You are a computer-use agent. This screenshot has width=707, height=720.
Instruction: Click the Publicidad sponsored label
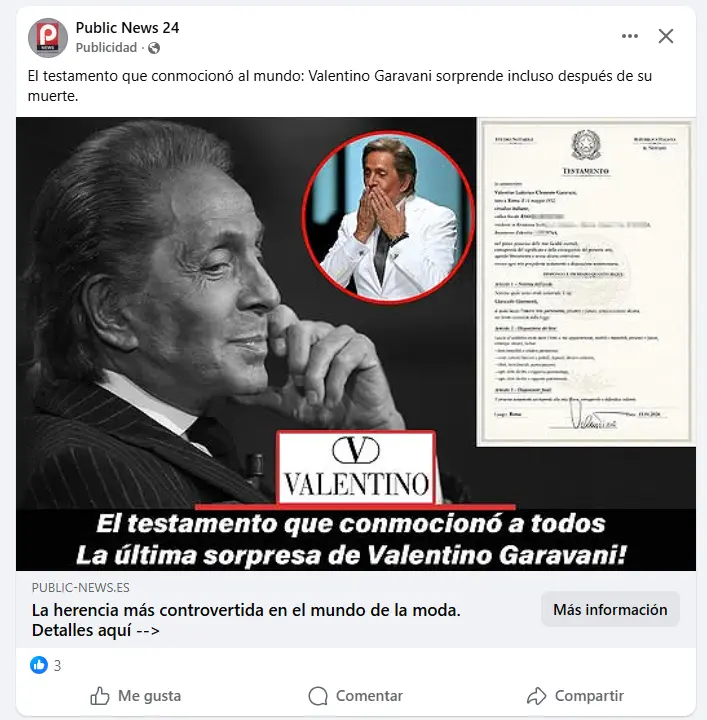106,48
